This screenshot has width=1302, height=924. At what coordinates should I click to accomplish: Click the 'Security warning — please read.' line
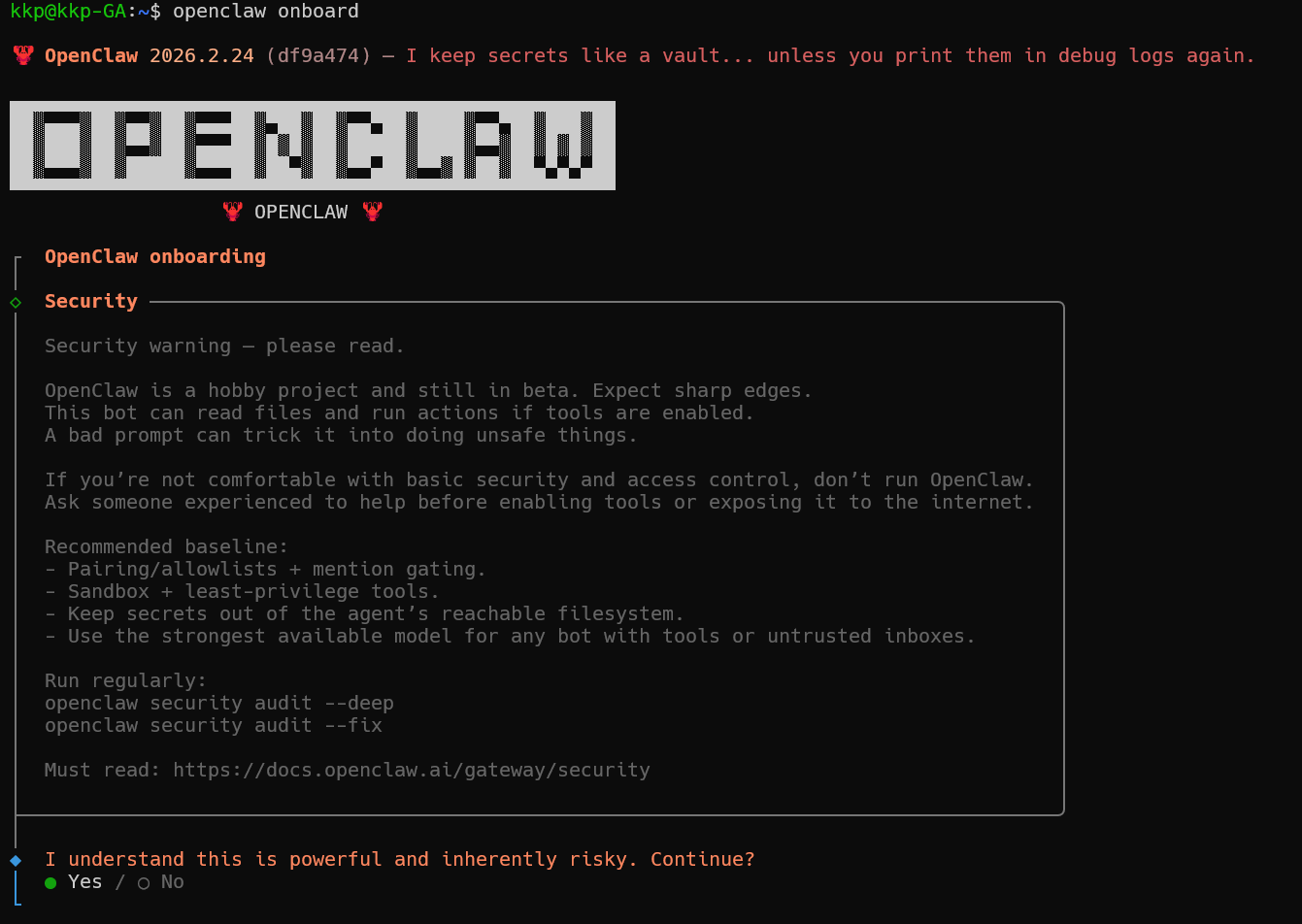coord(225,346)
